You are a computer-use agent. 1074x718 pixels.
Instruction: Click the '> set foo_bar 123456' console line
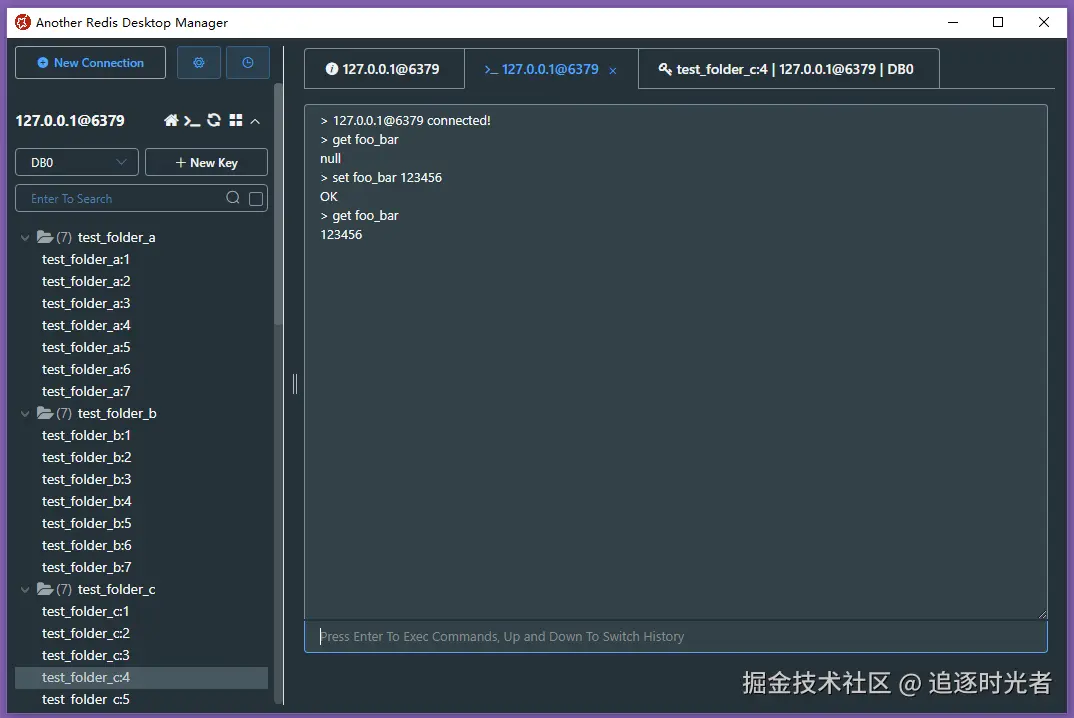381,177
